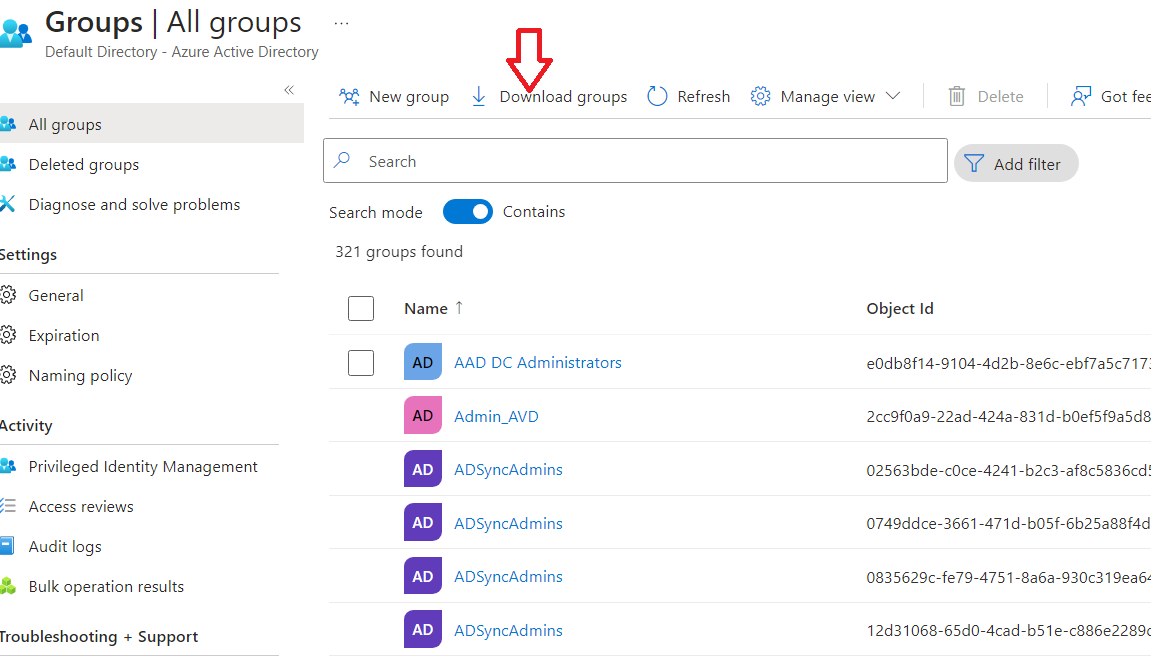Open ADSyncAdmins group with ID 12d31068
The height and width of the screenshot is (668, 1161).
(x=508, y=630)
